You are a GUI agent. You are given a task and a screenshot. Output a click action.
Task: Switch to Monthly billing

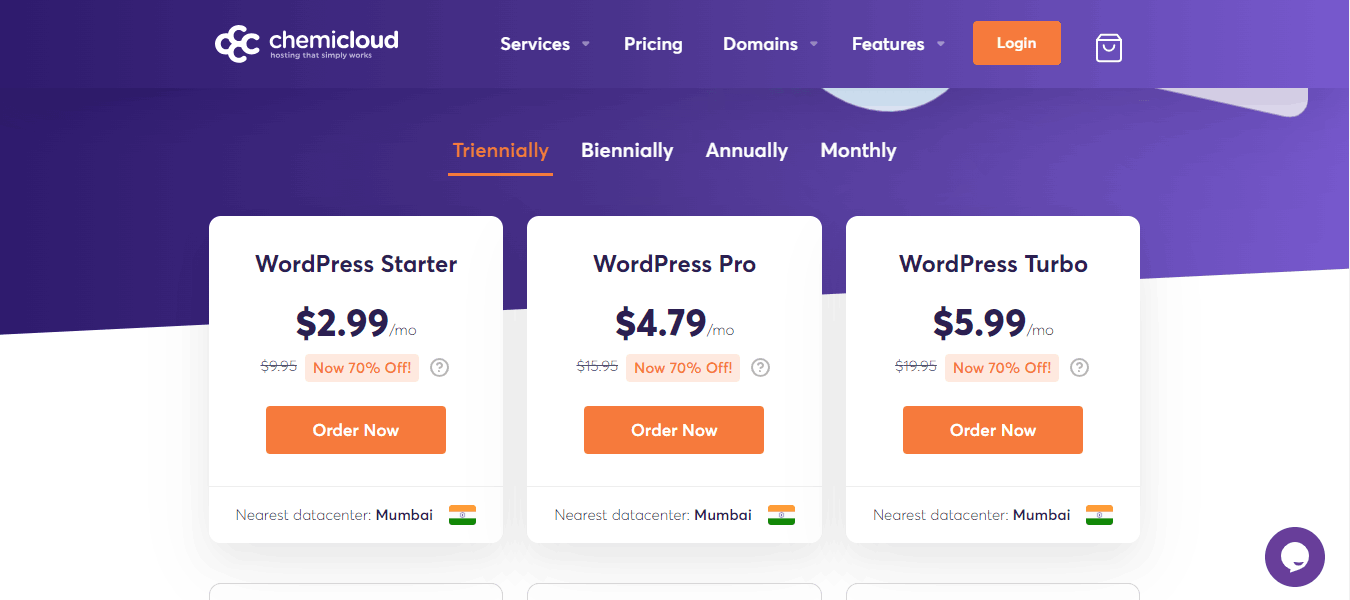tap(858, 151)
